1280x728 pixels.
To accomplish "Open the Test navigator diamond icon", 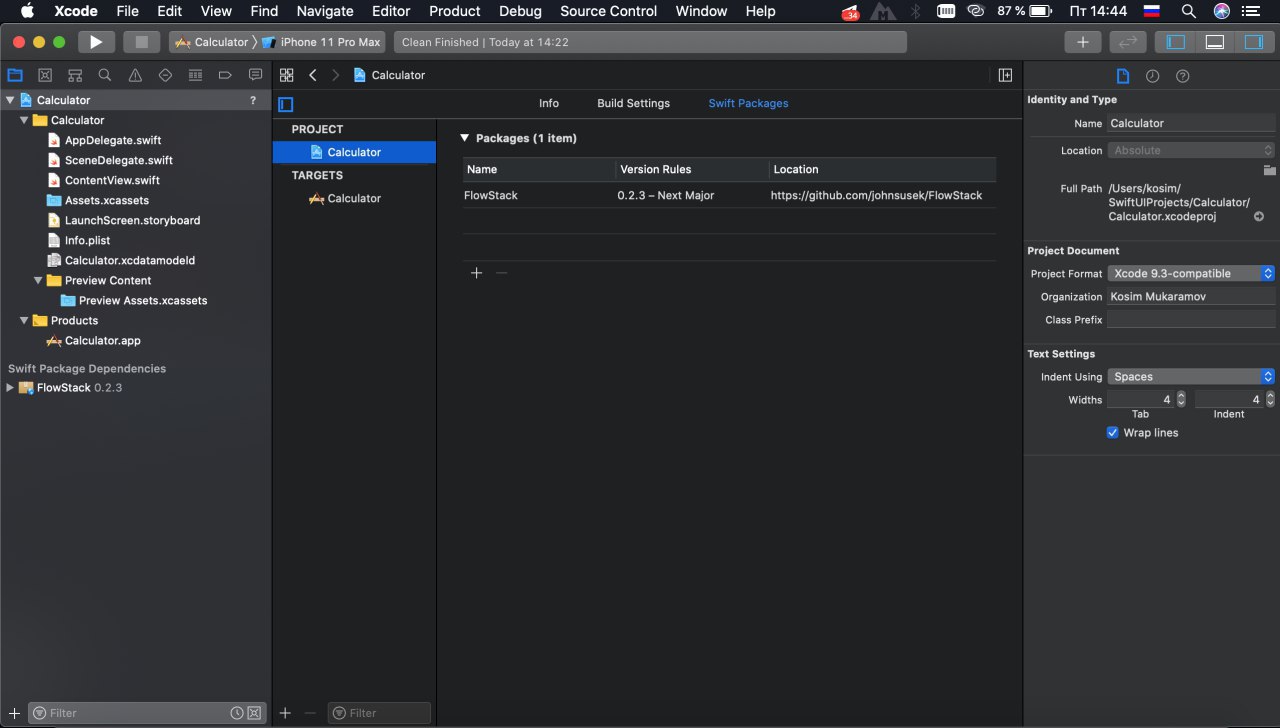I will coord(165,75).
